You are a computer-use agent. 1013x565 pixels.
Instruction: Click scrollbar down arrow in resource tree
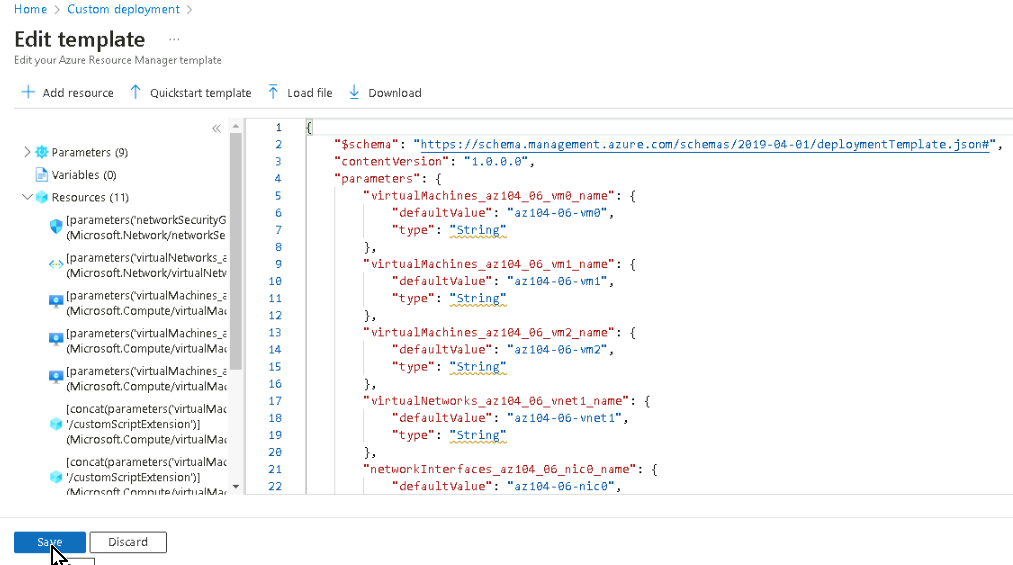236,486
